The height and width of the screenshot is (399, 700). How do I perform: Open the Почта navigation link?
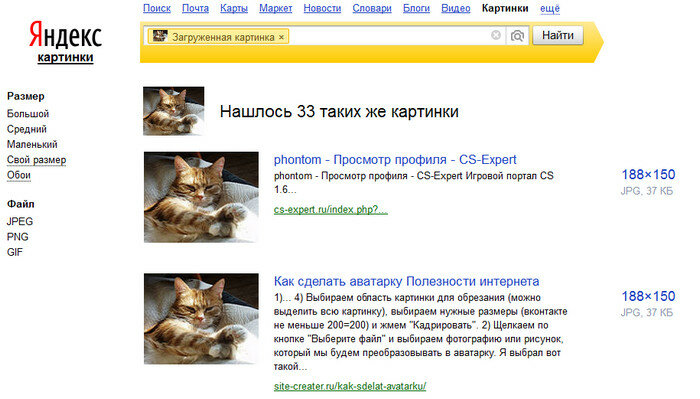pyautogui.click(x=195, y=8)
